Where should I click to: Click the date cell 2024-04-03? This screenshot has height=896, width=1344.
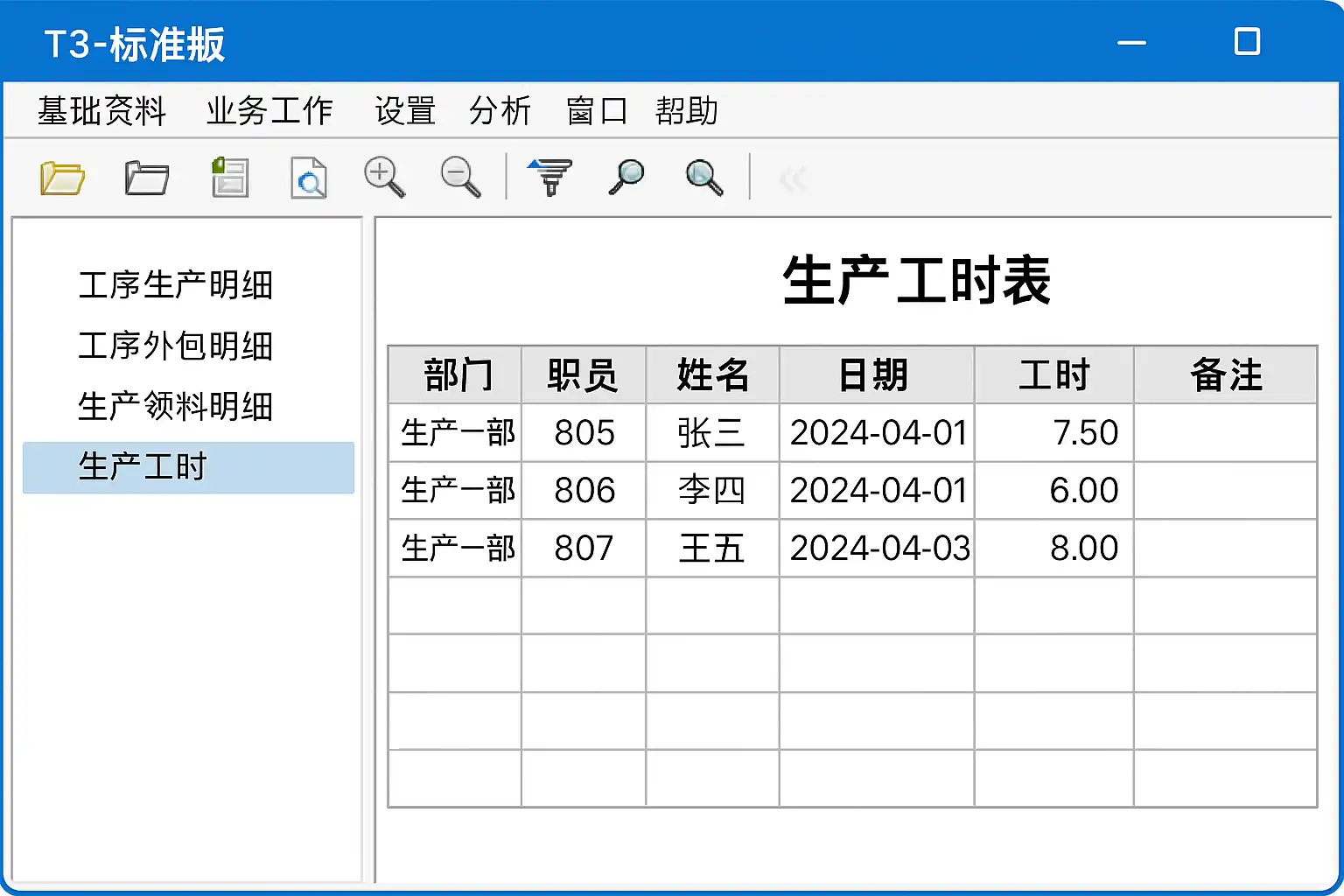[877, 548]
